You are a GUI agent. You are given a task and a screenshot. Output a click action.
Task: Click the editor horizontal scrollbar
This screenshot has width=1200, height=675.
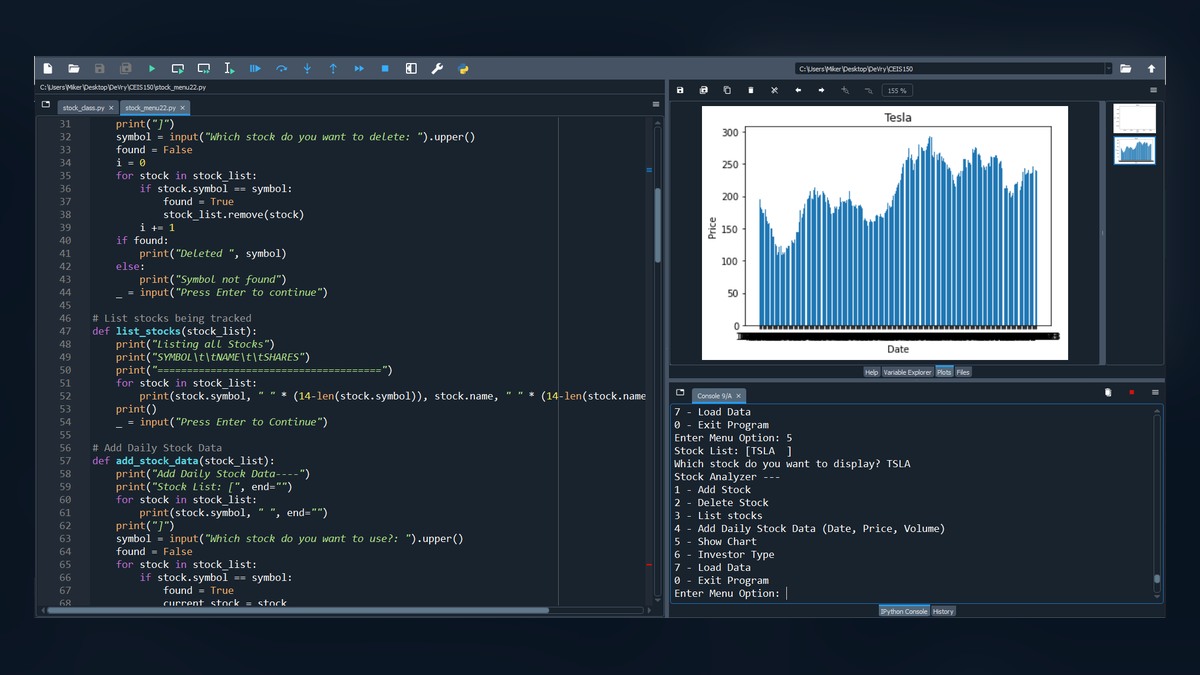pos(298,609)
